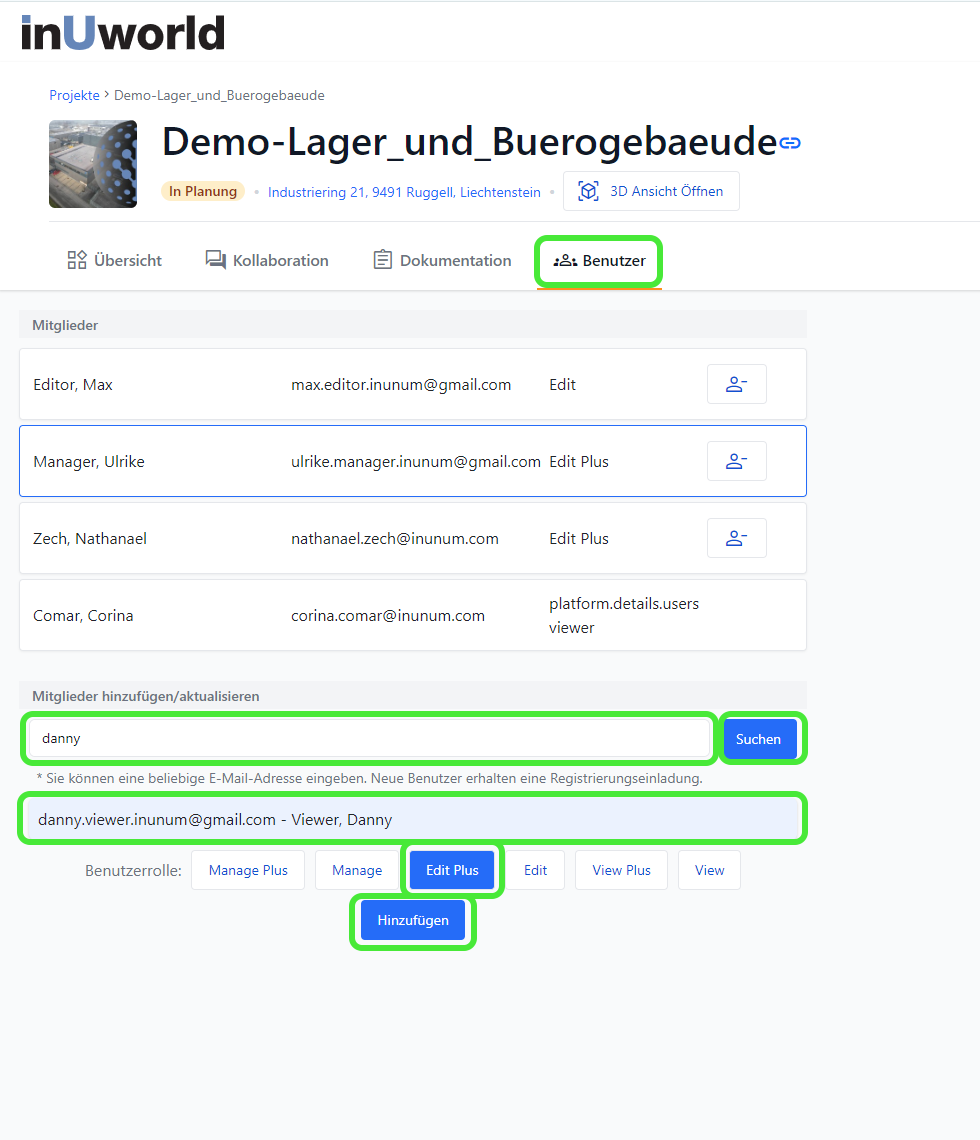Set user role to View
Image resolution: width=980 pixels, height=1140 pixels.
click(709, 870)
